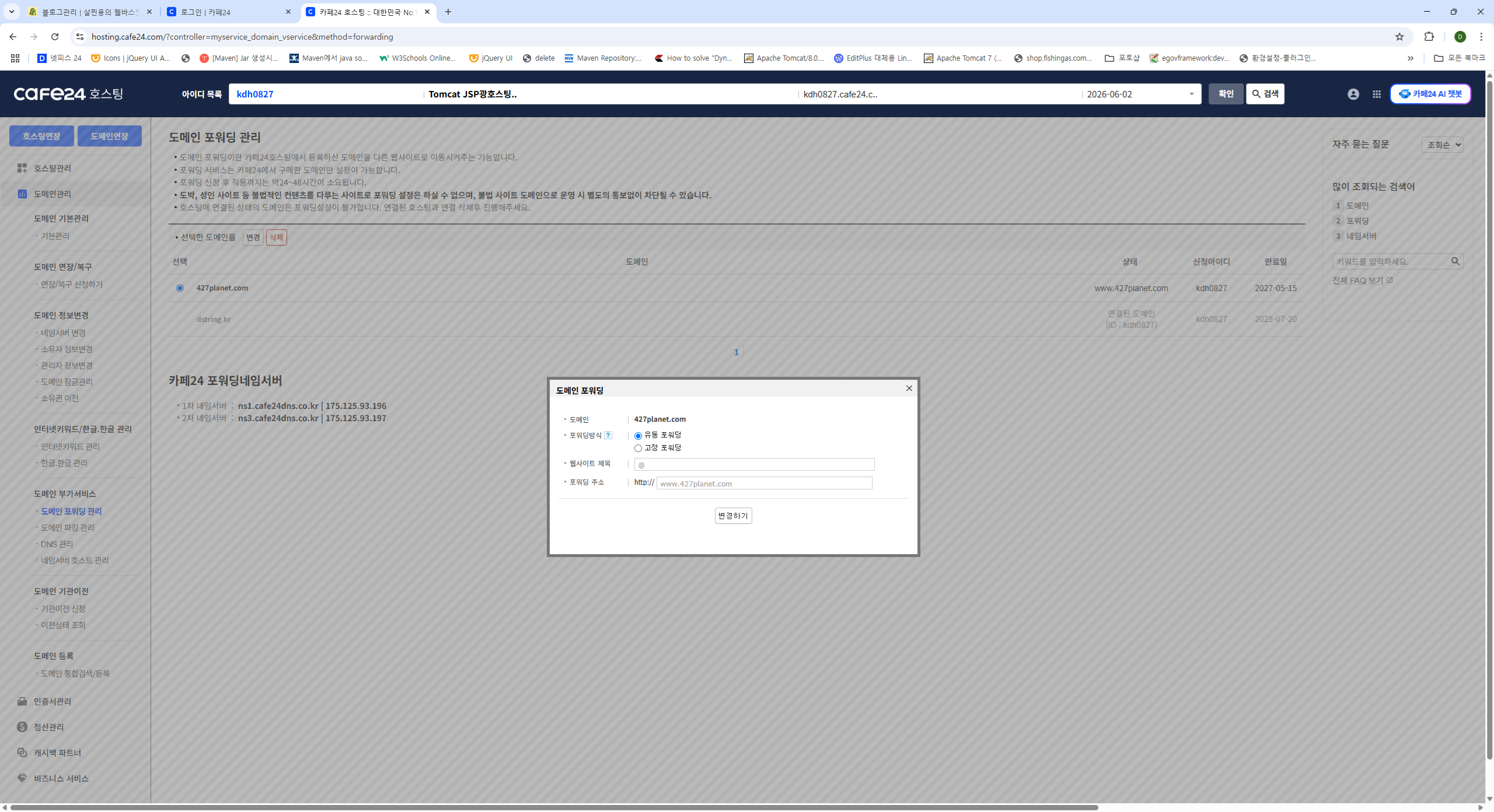Open the apps grid icon in header
The image size is (1494, 812).
tap(1376, 94)
